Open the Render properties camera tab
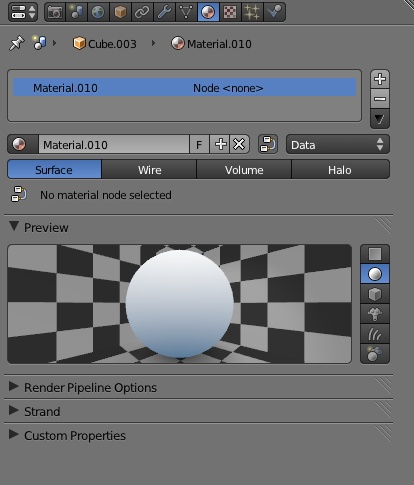This screenshot has width=414, height=485. coord(55,12)
